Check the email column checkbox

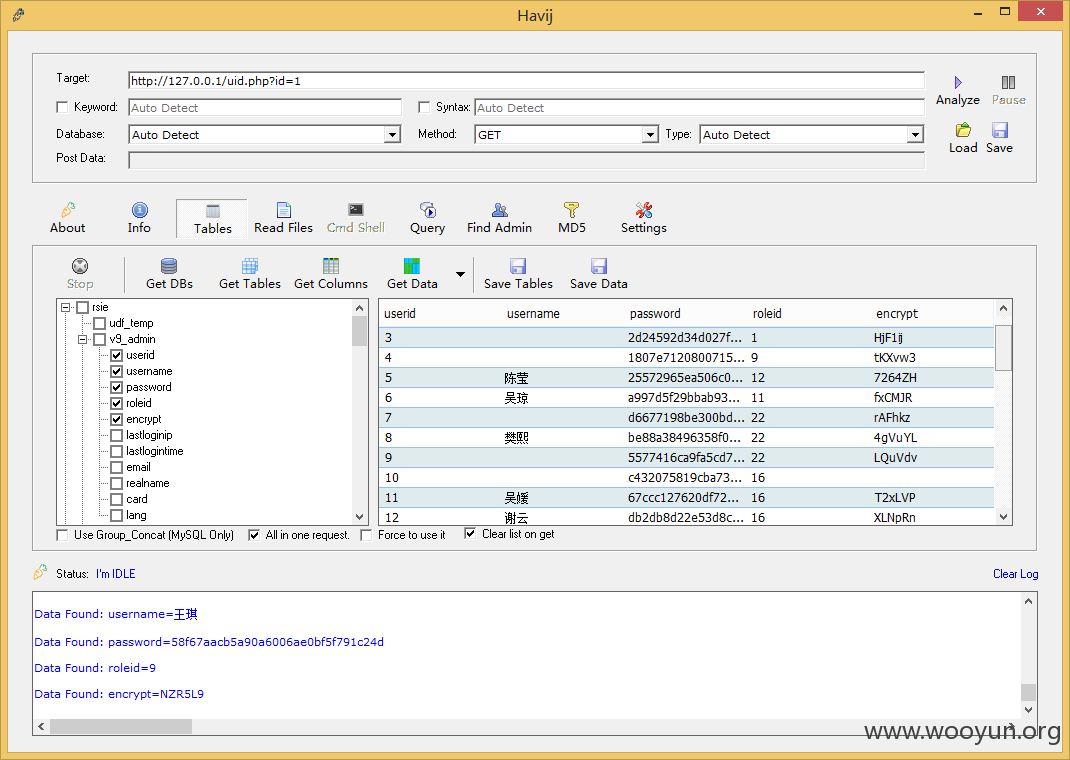117,467
